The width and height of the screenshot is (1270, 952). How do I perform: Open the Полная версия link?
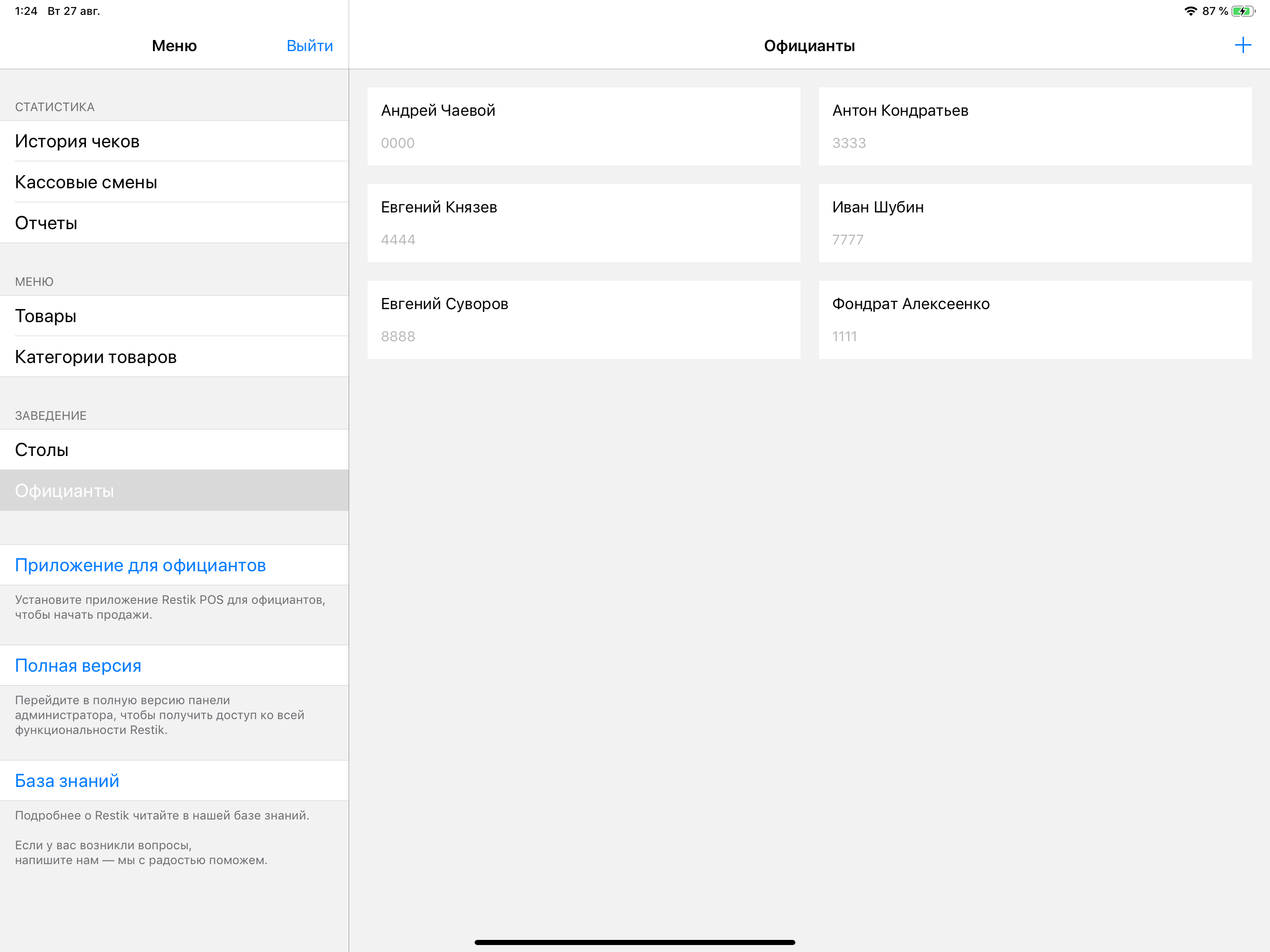78,666
